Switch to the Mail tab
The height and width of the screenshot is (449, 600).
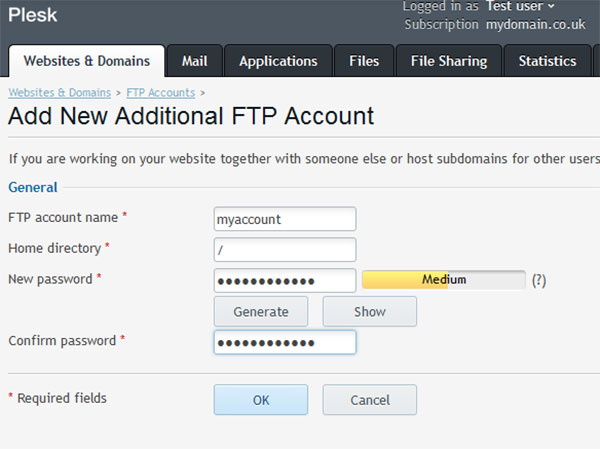click(x=195, y=61)
